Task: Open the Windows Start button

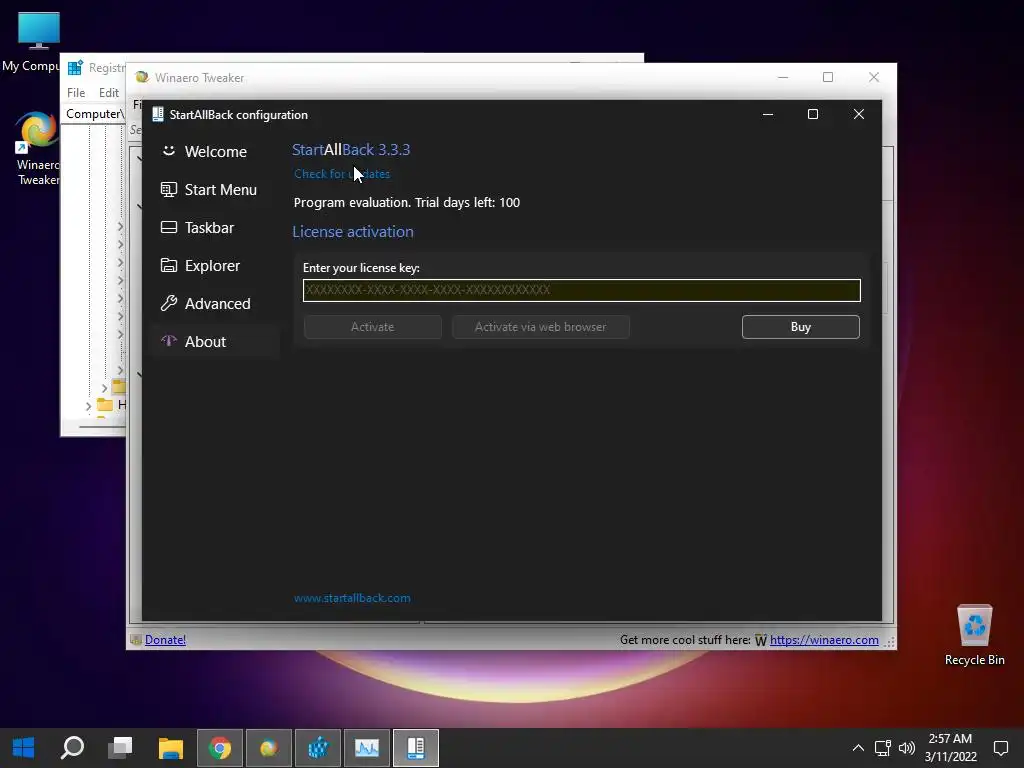Action: pyautogui.click(x=24, y=748)
